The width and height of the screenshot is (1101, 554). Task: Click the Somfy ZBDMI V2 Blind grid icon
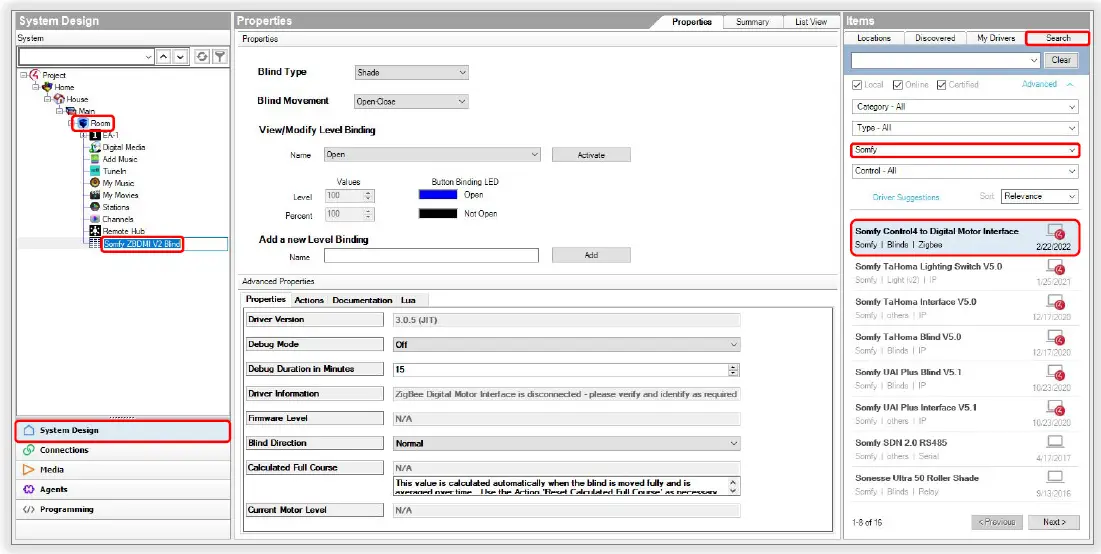coord(95,244)
